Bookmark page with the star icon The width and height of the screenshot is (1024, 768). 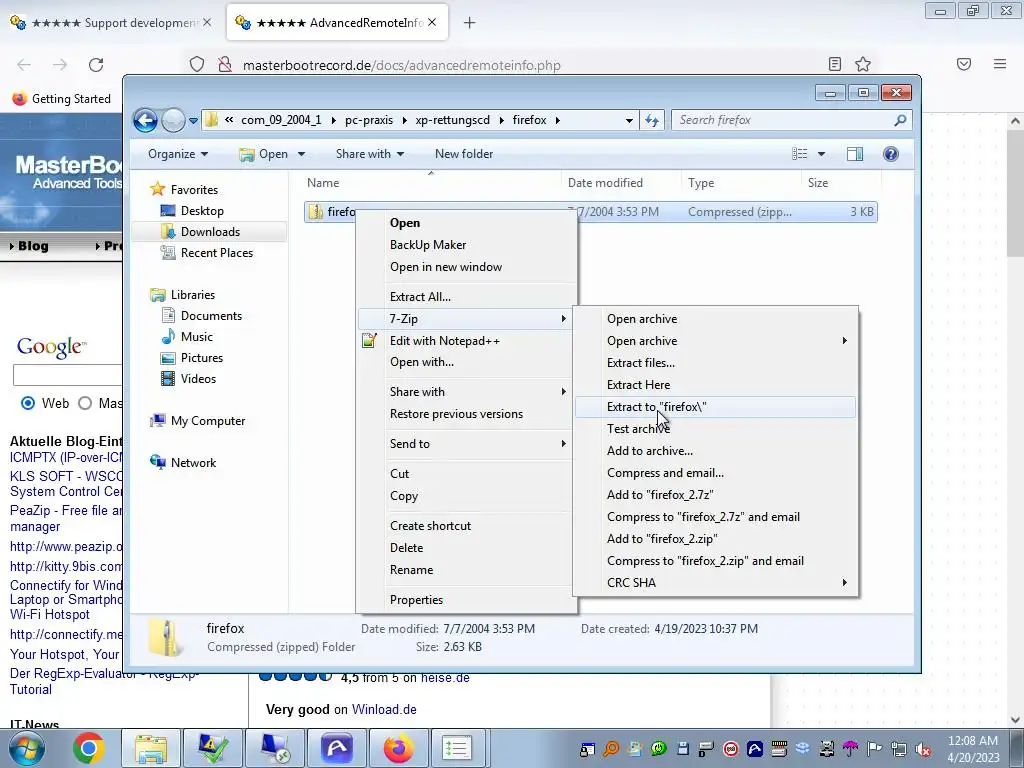863,64
